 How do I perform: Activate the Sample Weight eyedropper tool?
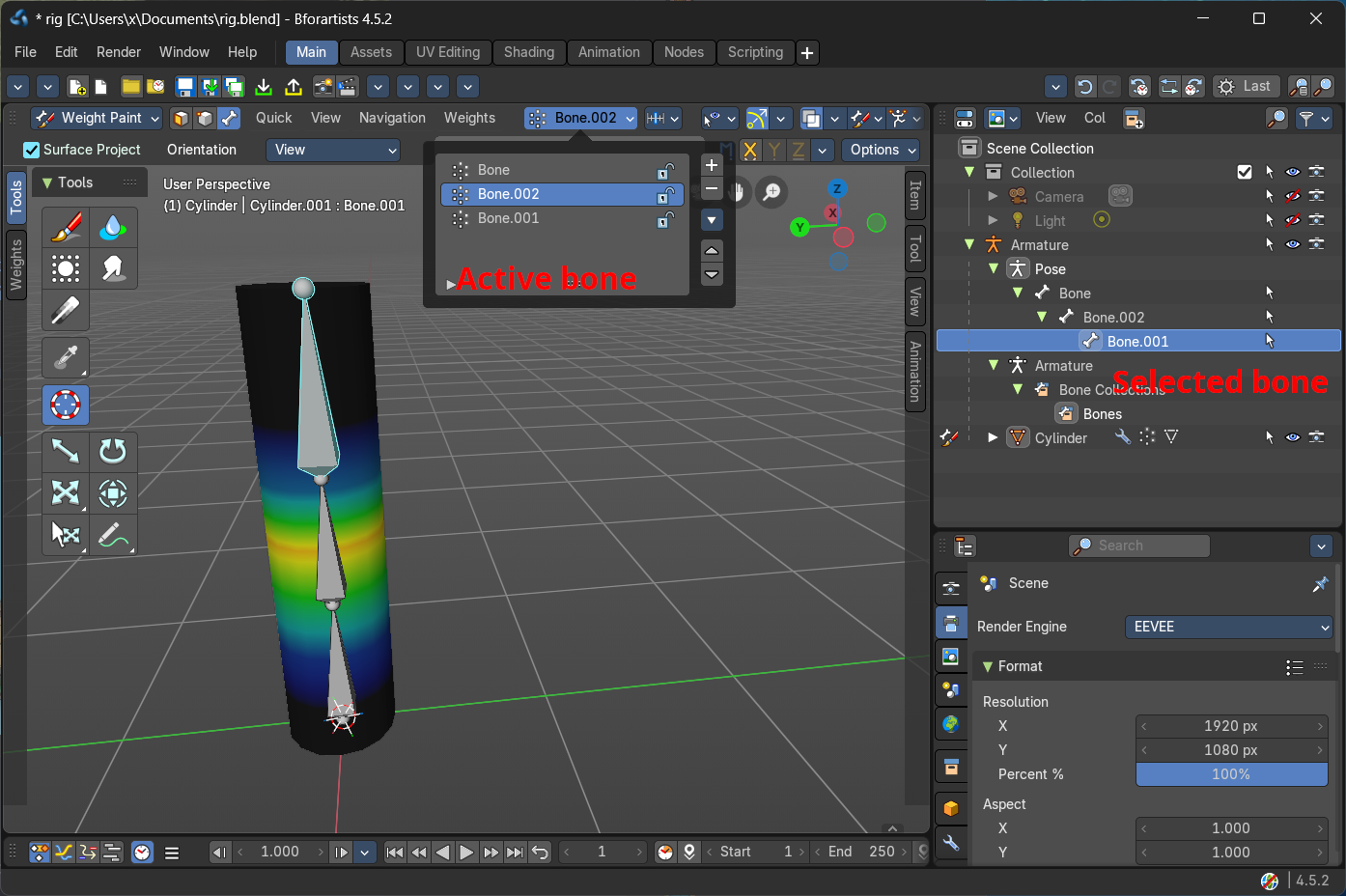[66, 358]
